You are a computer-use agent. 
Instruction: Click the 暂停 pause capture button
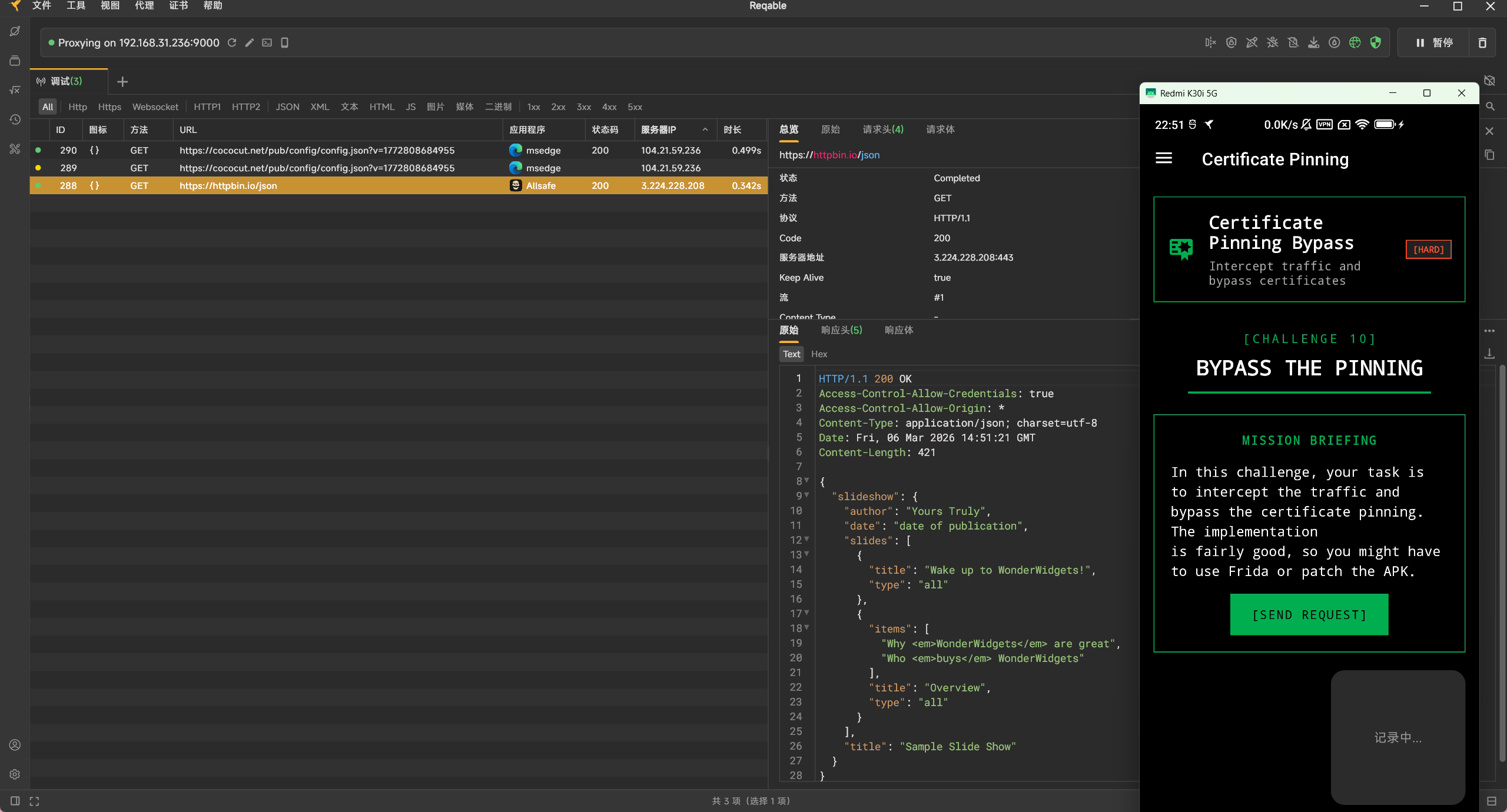tap(1433, 42)
